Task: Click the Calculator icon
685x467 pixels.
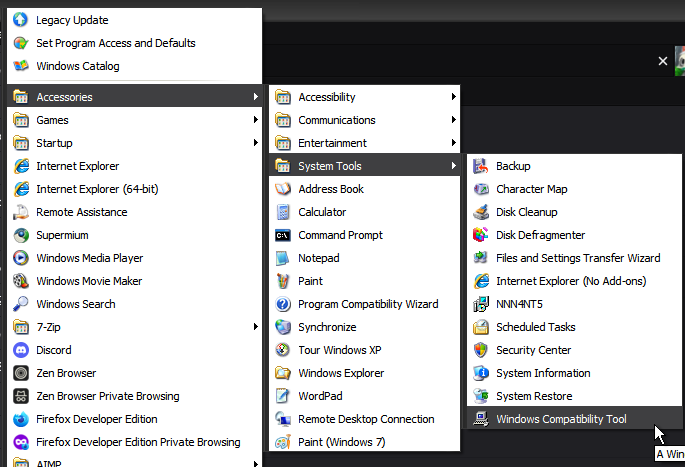Action: coord(283,212)
